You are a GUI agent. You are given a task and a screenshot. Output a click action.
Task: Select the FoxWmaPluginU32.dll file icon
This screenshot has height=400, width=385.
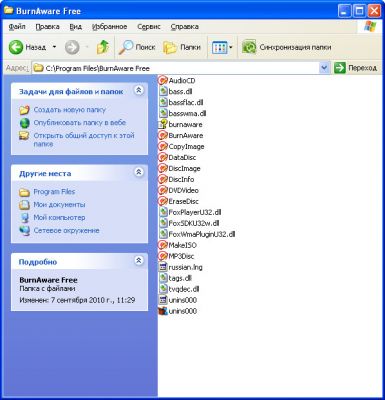tap(163, 234)
